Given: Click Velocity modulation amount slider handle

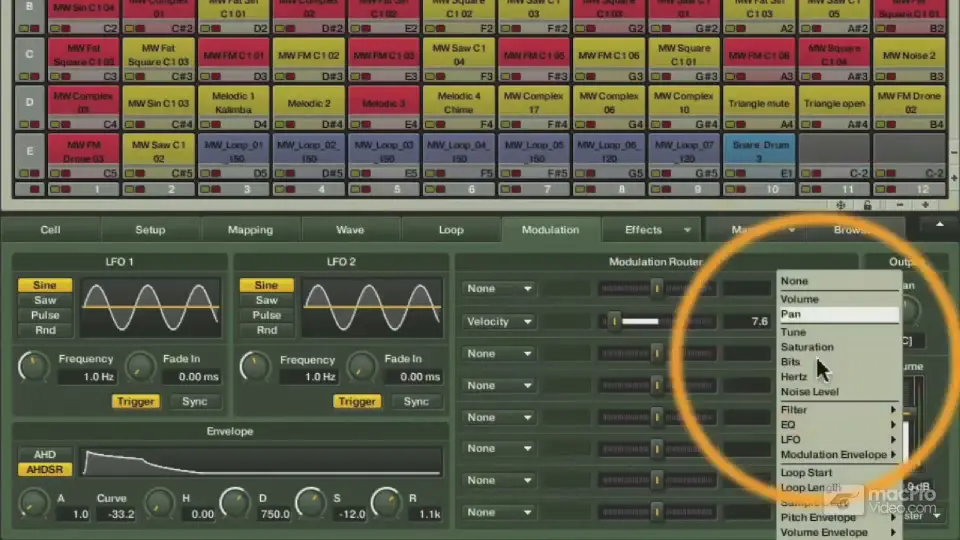Looking at the screenshot, I should click(614, 321).
